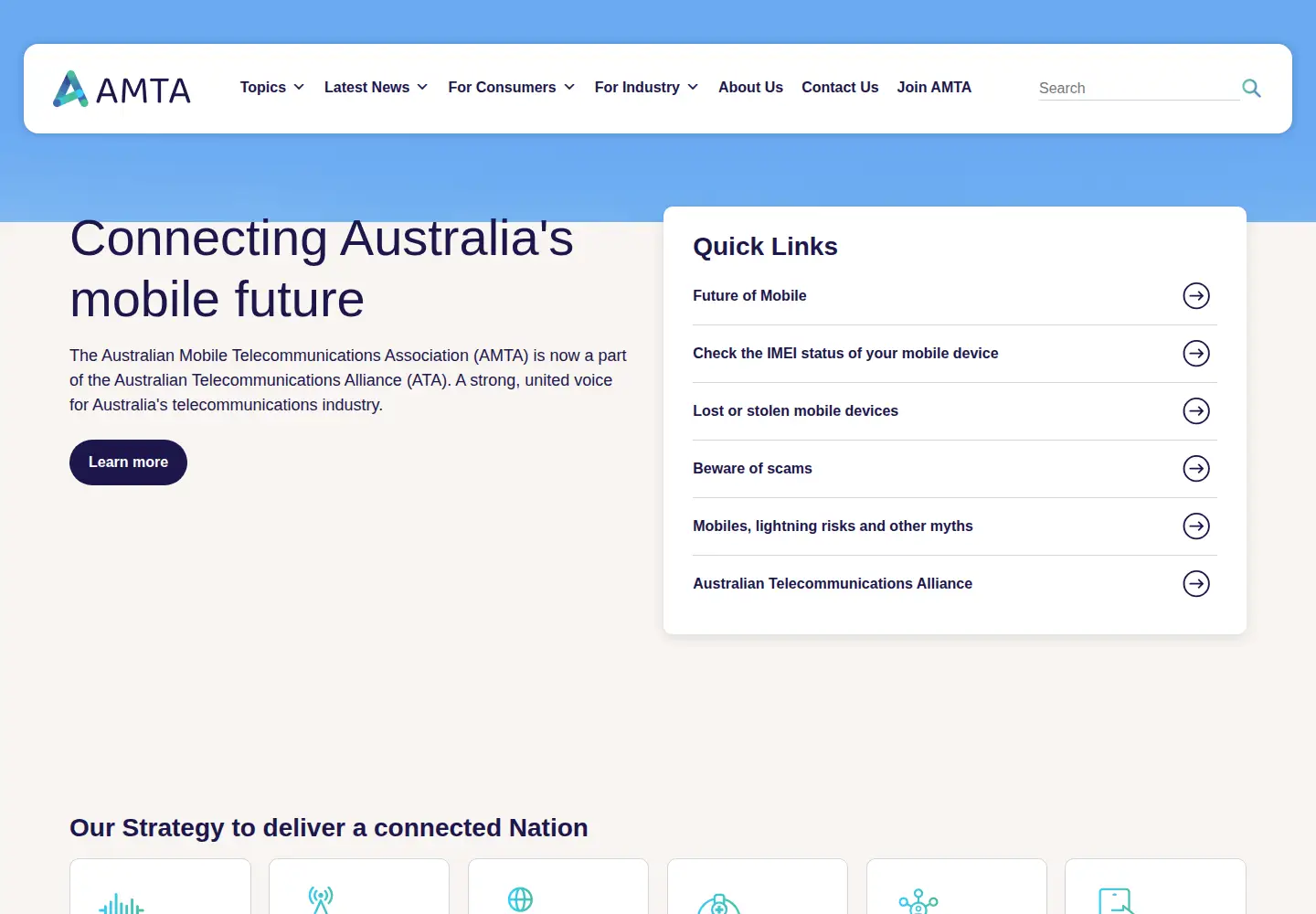Open the strategy card with the antenna tower icon
The height and width of the screenshot is (914, 1316).
pos(359,887)
